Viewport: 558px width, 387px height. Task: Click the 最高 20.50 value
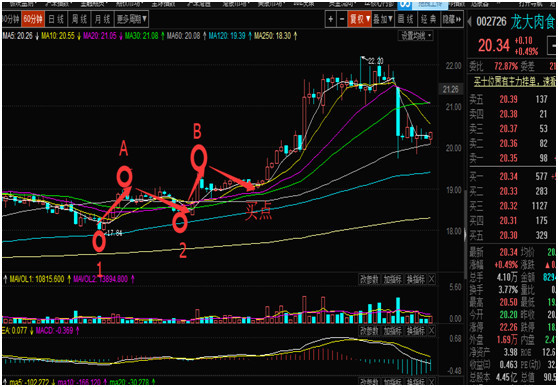click(x=508, y=303)
